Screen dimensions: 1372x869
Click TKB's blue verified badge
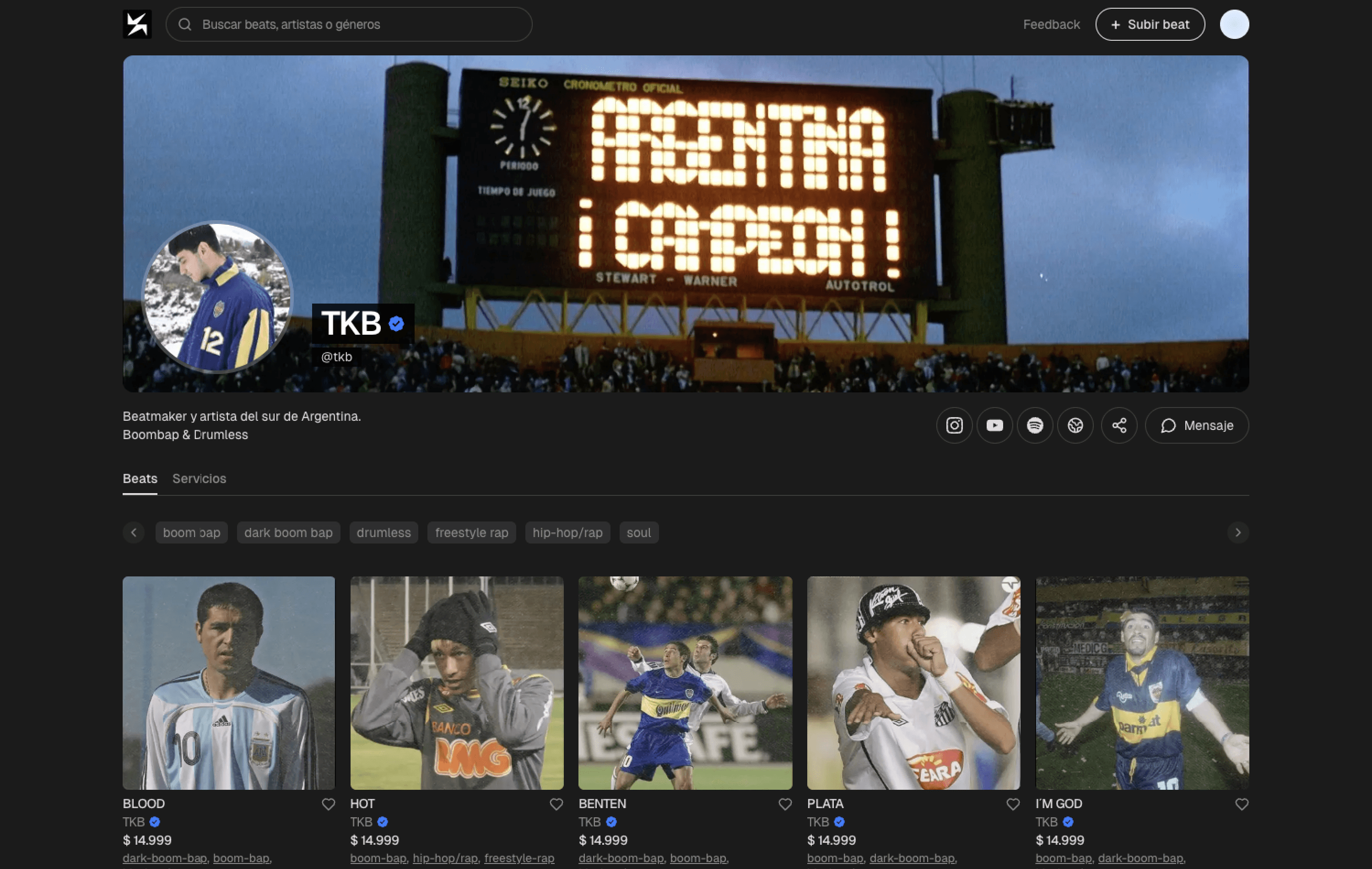click(397, 324)
